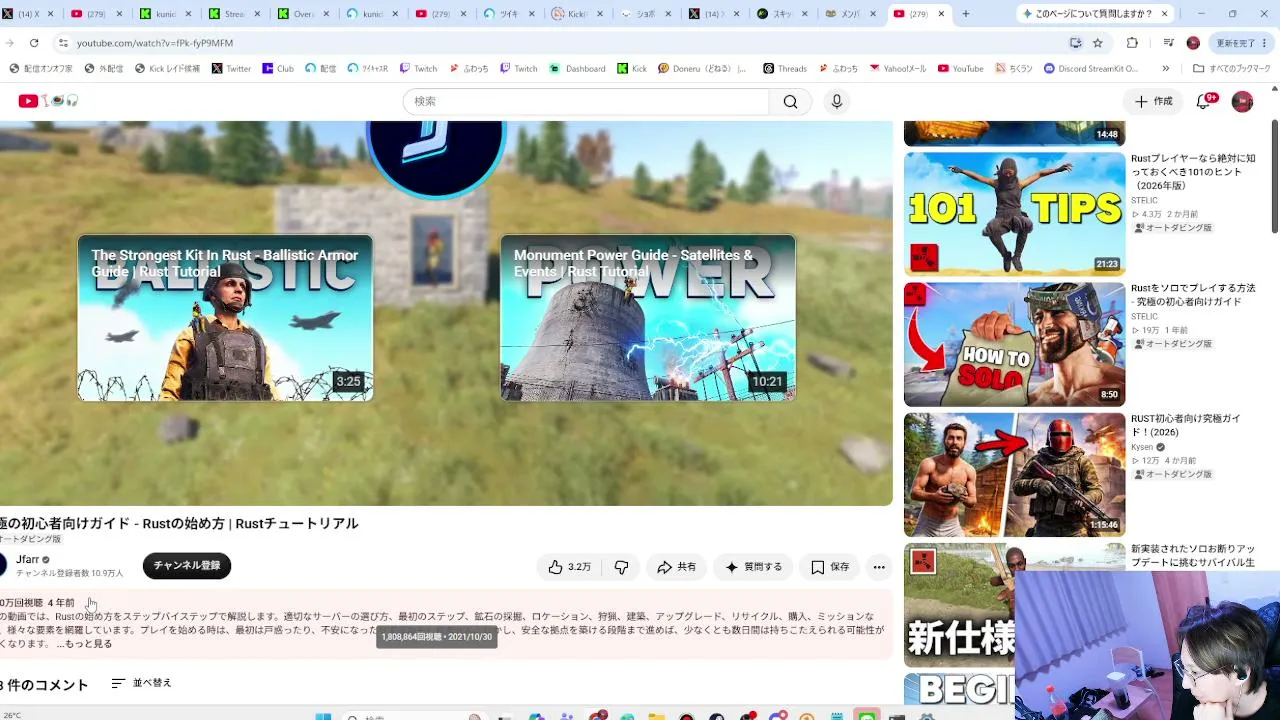
Task: Switch to the Kick tab
Action: [574, 14]
